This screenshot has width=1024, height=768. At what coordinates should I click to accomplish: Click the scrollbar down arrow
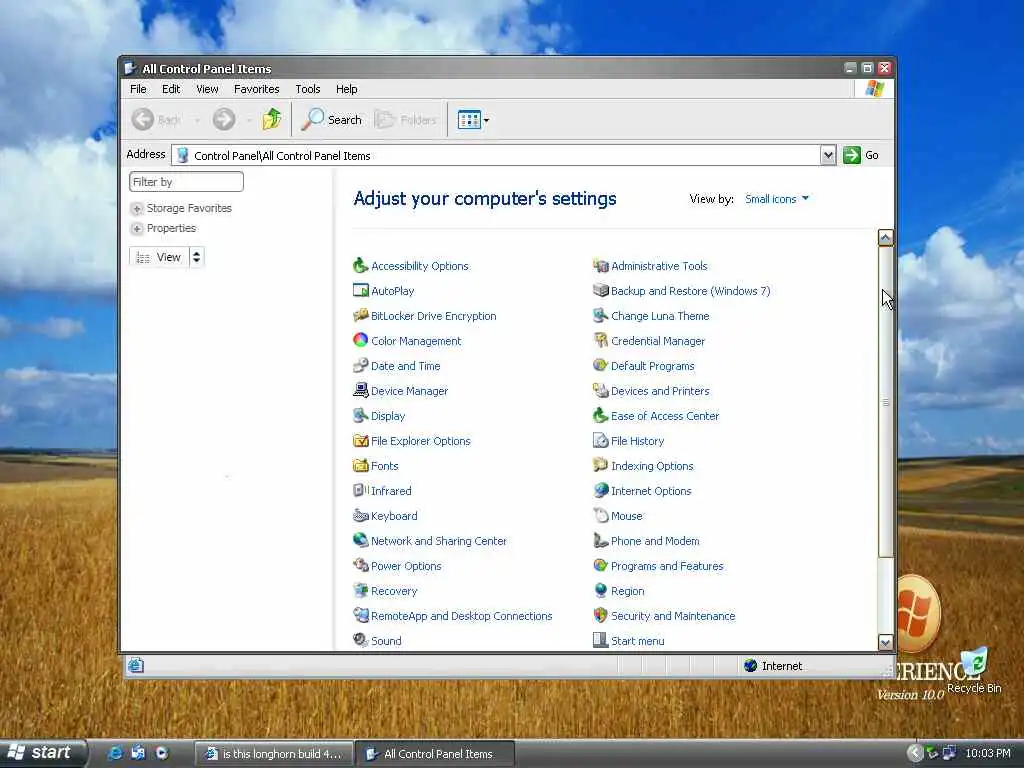pos(886,642)
